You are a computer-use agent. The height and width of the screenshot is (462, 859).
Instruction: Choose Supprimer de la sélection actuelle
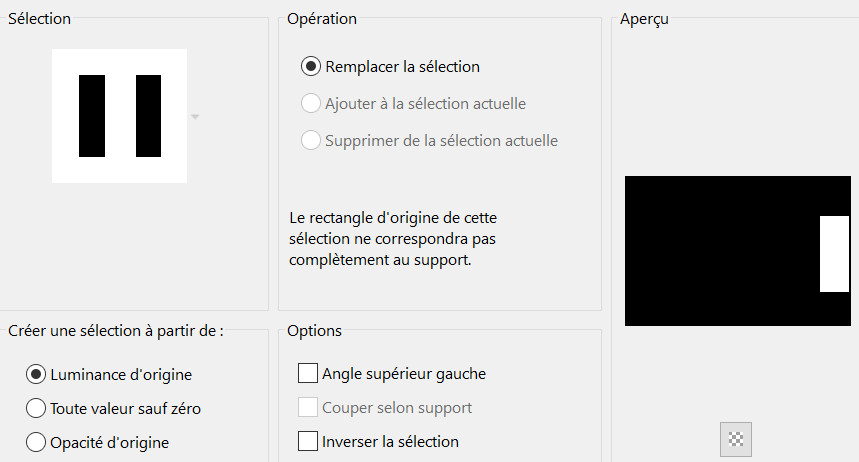coord(311,140)
